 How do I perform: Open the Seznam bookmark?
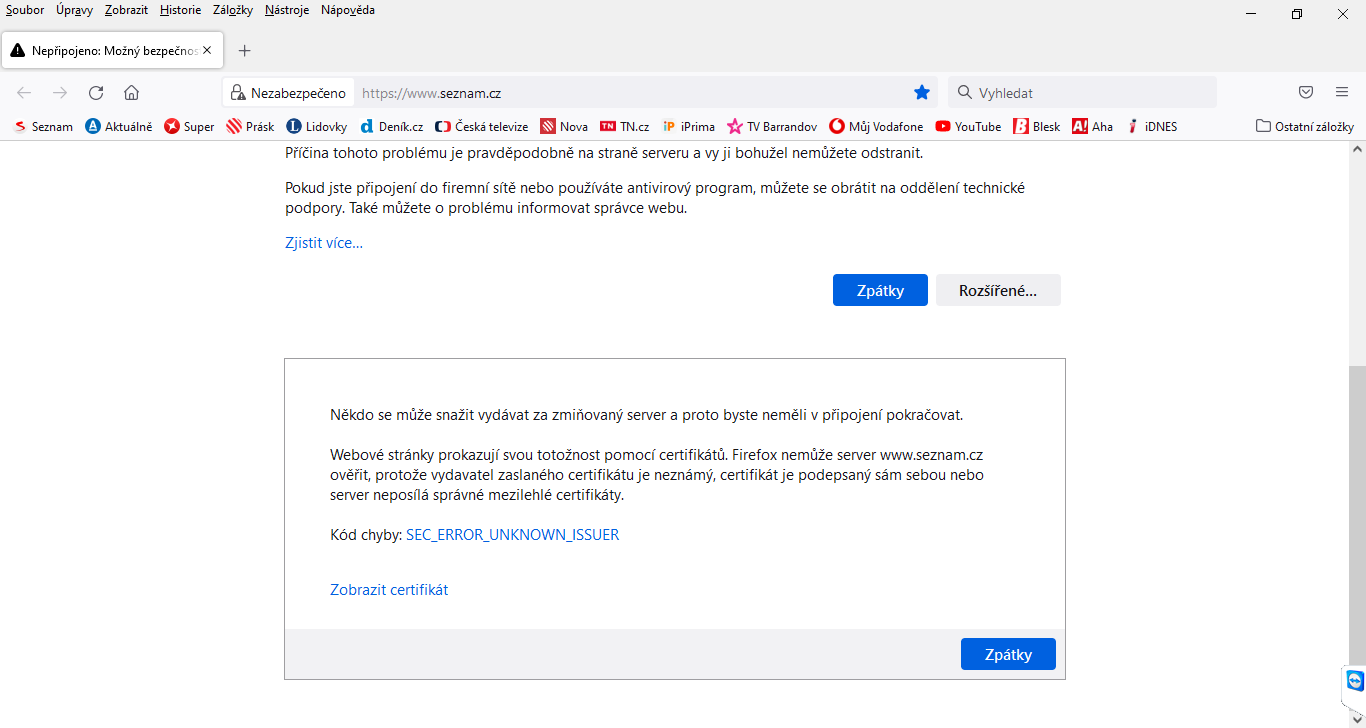click(43, 127)
